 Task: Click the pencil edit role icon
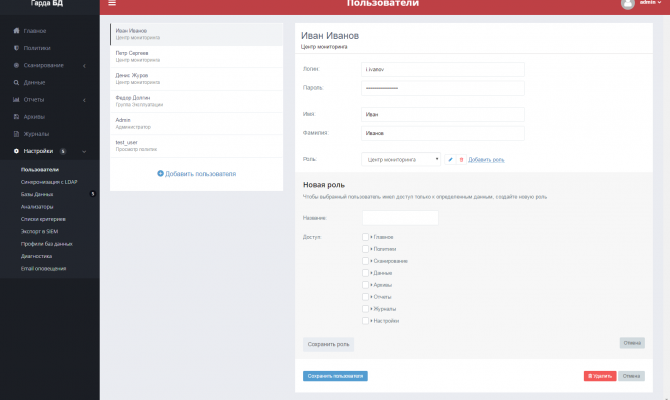[x=450, y=159]
